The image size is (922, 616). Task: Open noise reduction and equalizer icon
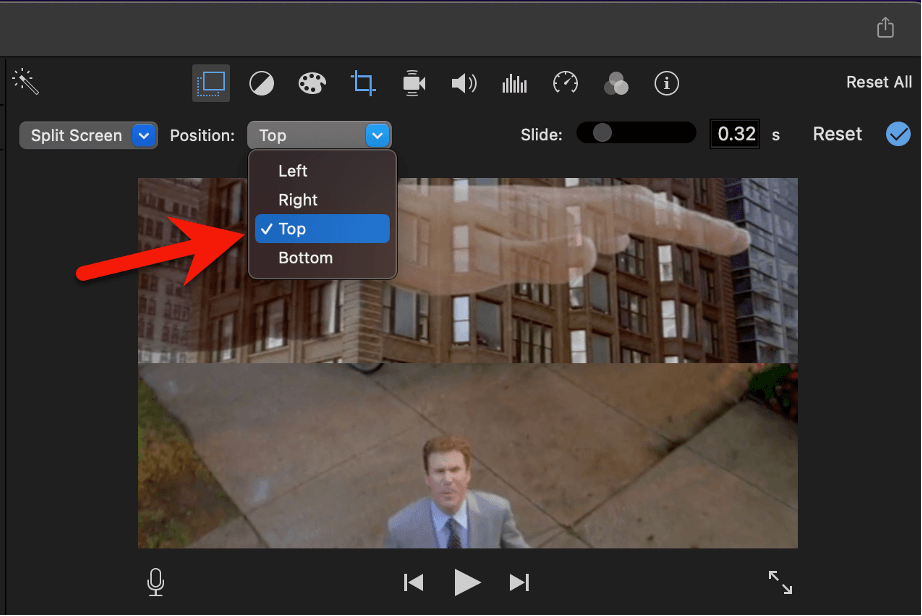point(515,83)
